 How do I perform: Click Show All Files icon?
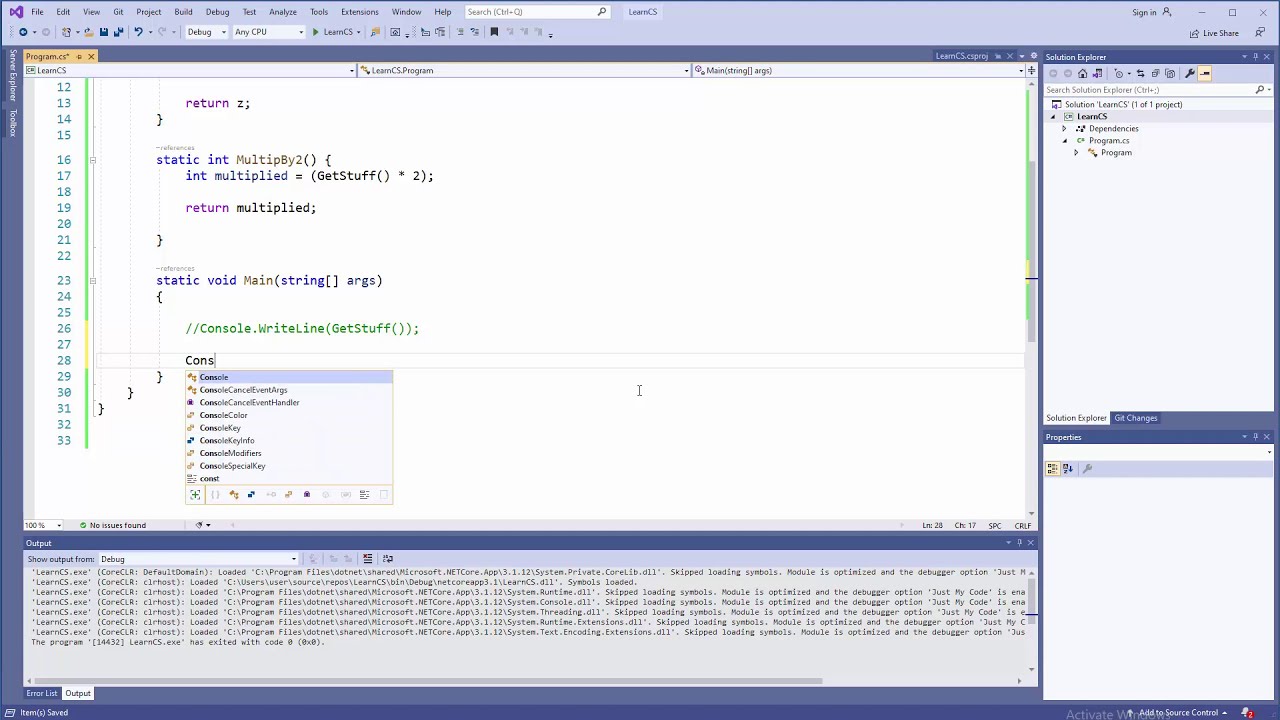[1170, 73]
